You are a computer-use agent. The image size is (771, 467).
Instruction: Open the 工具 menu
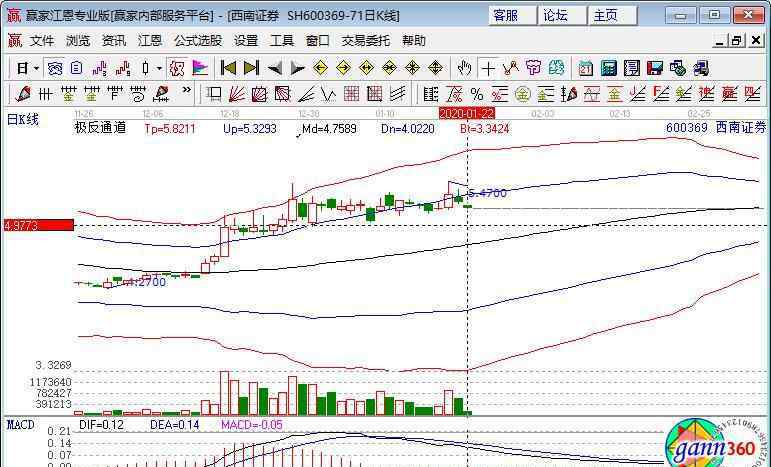pos(282,41)
